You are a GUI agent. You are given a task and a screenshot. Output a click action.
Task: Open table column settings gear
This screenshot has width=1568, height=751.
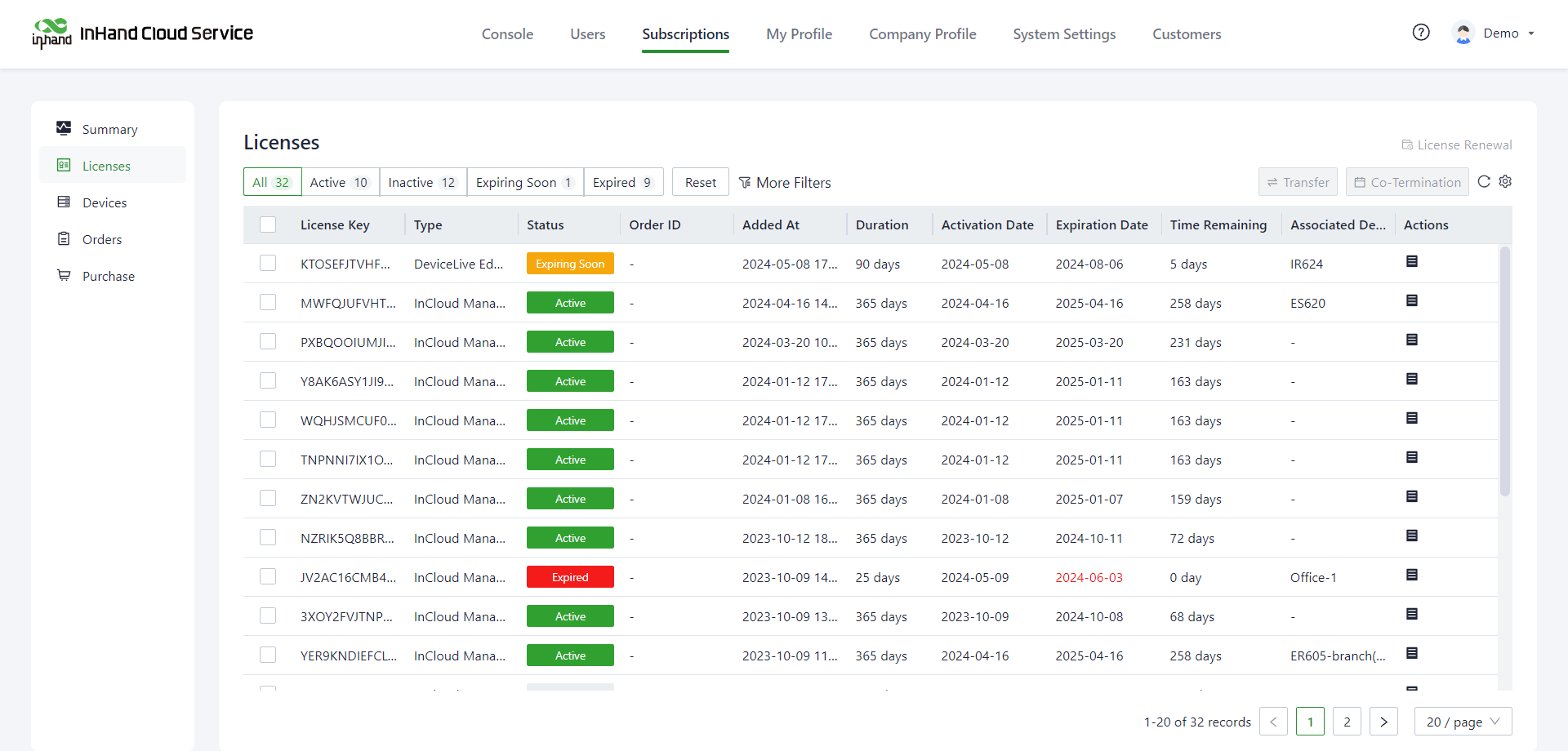[1505, 182]
